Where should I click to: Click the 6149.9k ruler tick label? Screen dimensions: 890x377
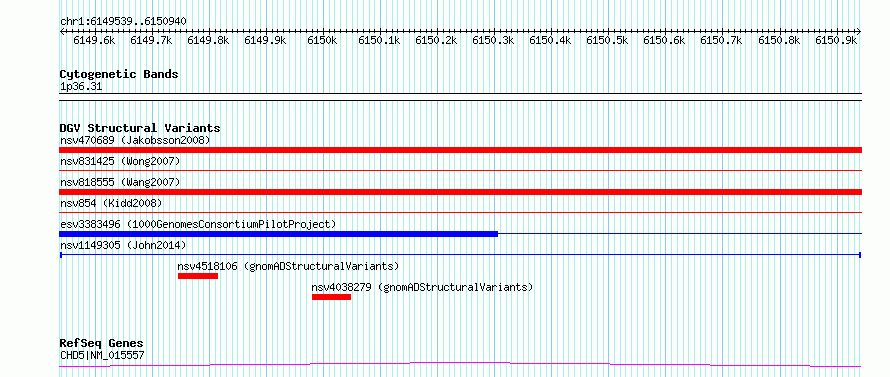click(265, 40)
